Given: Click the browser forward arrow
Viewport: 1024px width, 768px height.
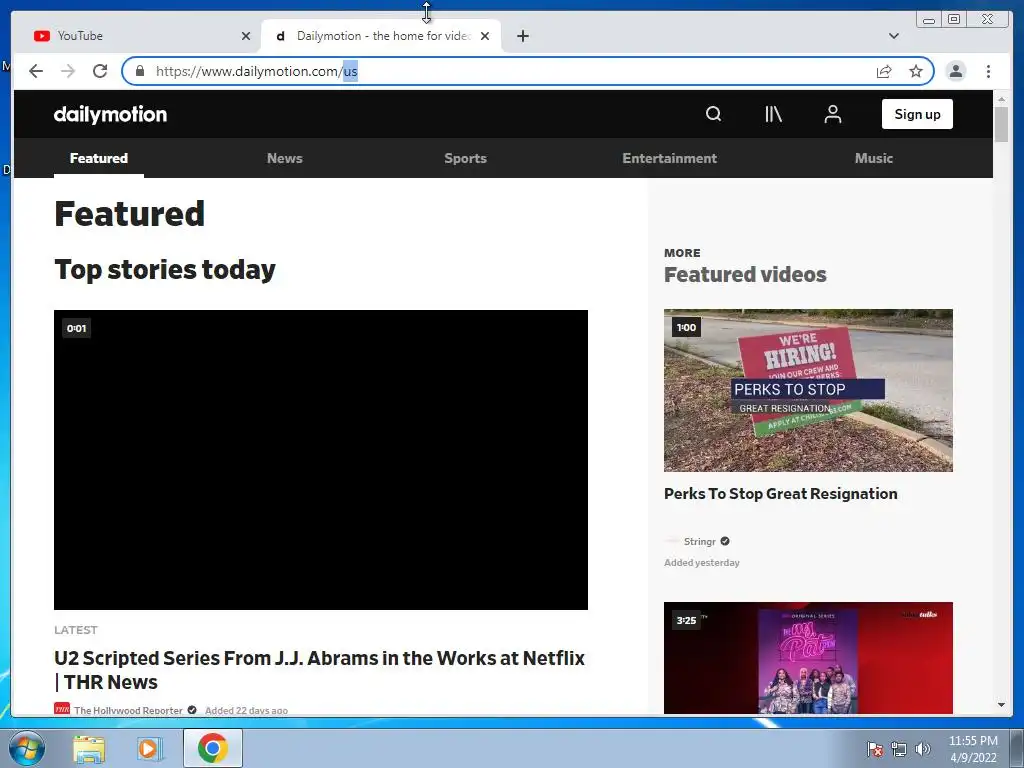Looking at the screenshot, I should pos(68,71).
